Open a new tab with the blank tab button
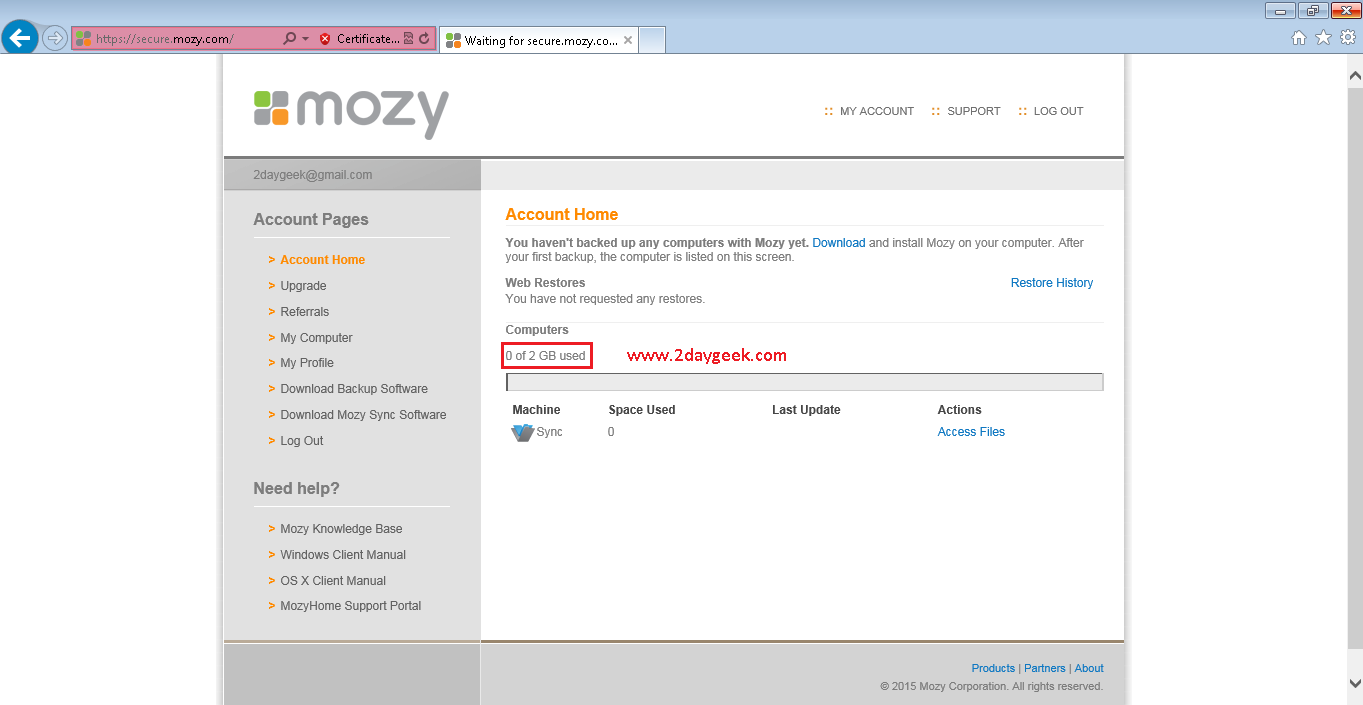The image size is (1363, 705). 652,41
